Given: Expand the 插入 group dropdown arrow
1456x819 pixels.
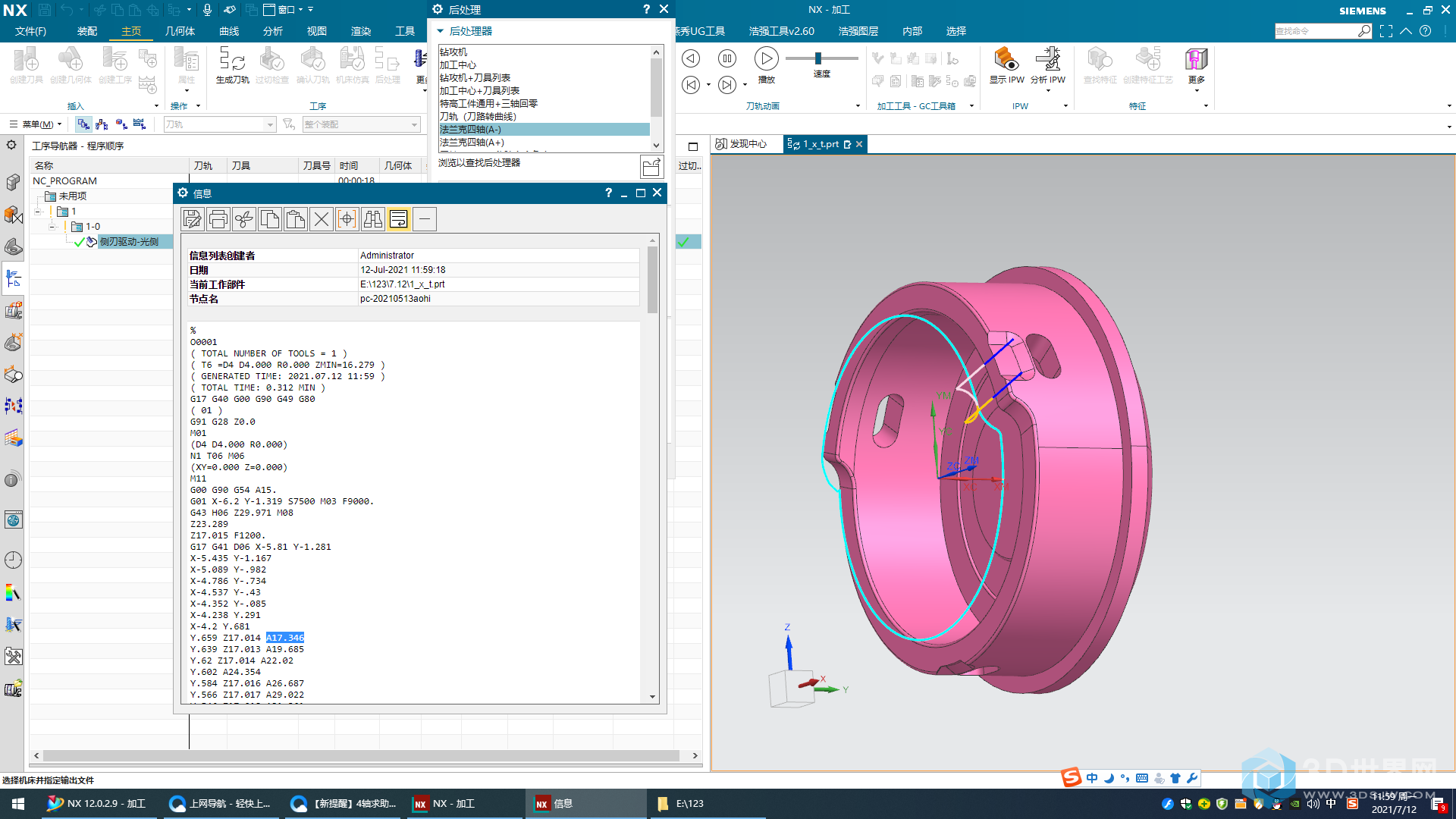Looking at the screenshot, I should coord(156,106).
